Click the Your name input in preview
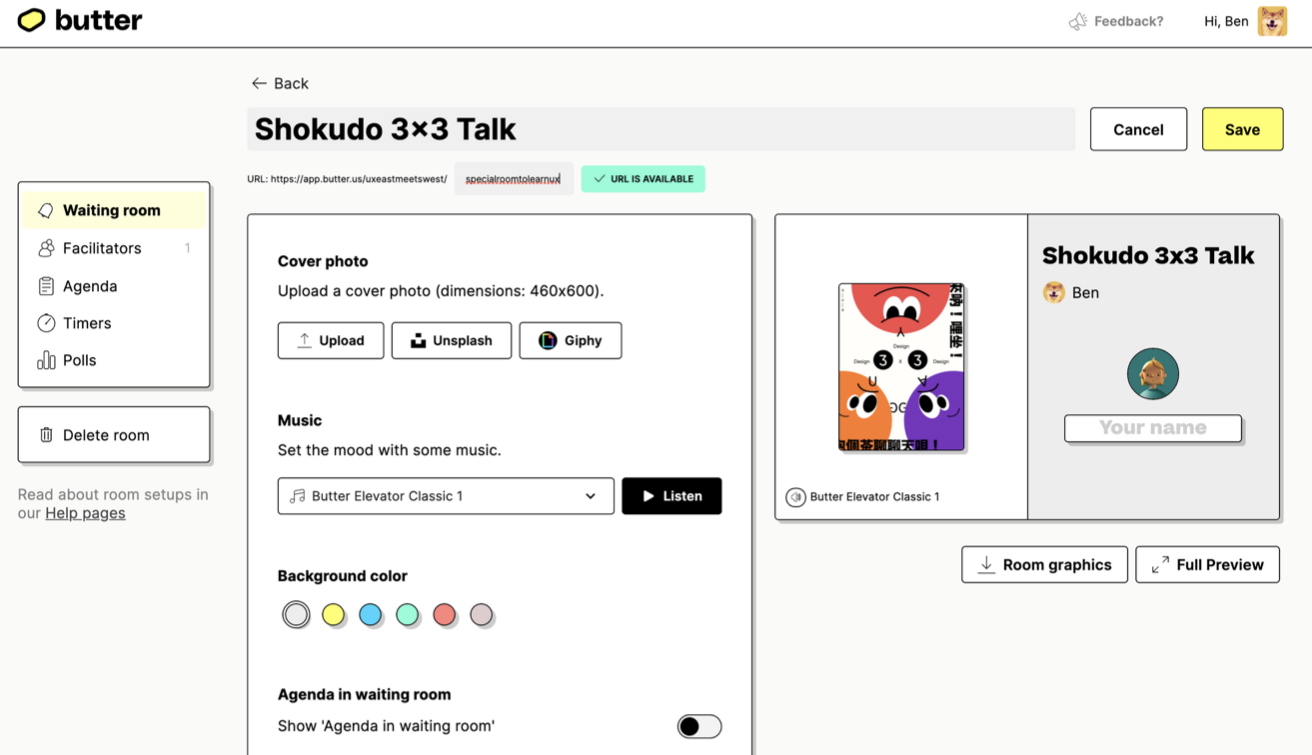Screen dimensions: 1312x755 1153,427
